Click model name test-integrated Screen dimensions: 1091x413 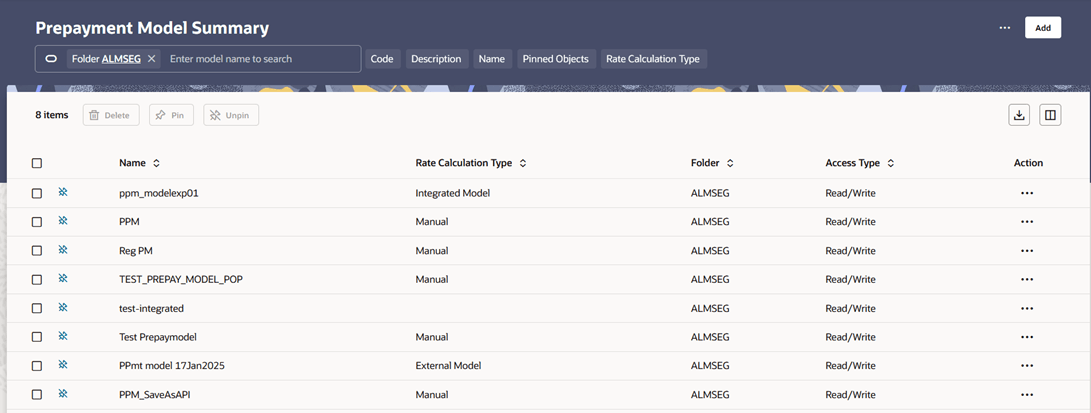[x=151, y=308]
